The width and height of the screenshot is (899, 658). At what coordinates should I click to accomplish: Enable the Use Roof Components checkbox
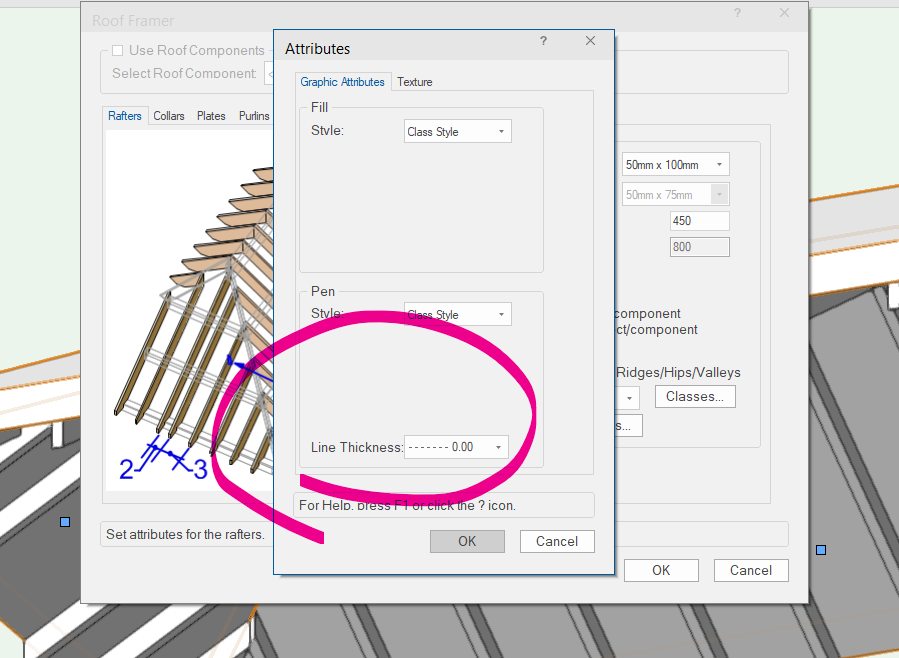tap(118, 51)
